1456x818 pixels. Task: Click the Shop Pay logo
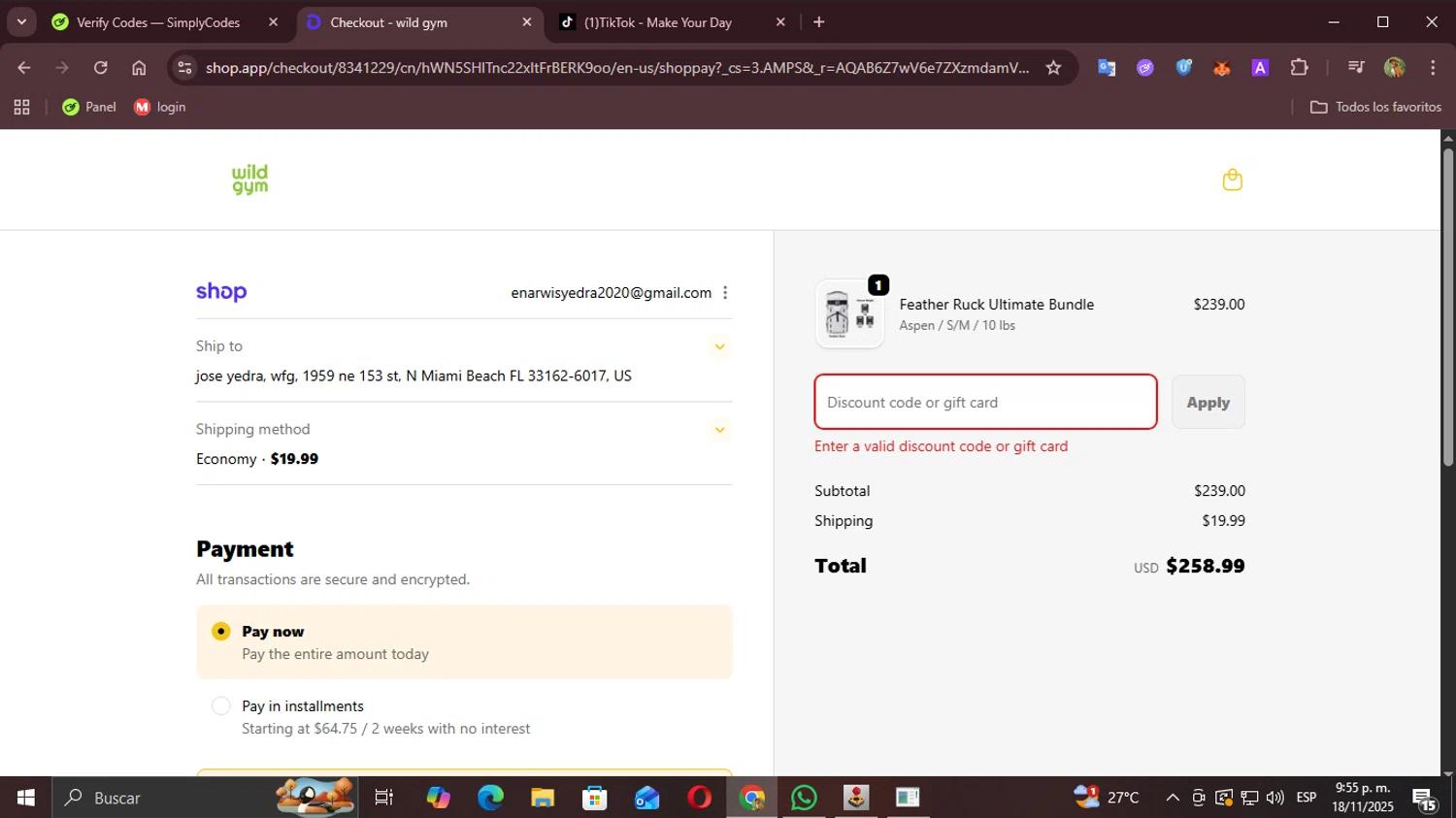(x=221, y=292)
